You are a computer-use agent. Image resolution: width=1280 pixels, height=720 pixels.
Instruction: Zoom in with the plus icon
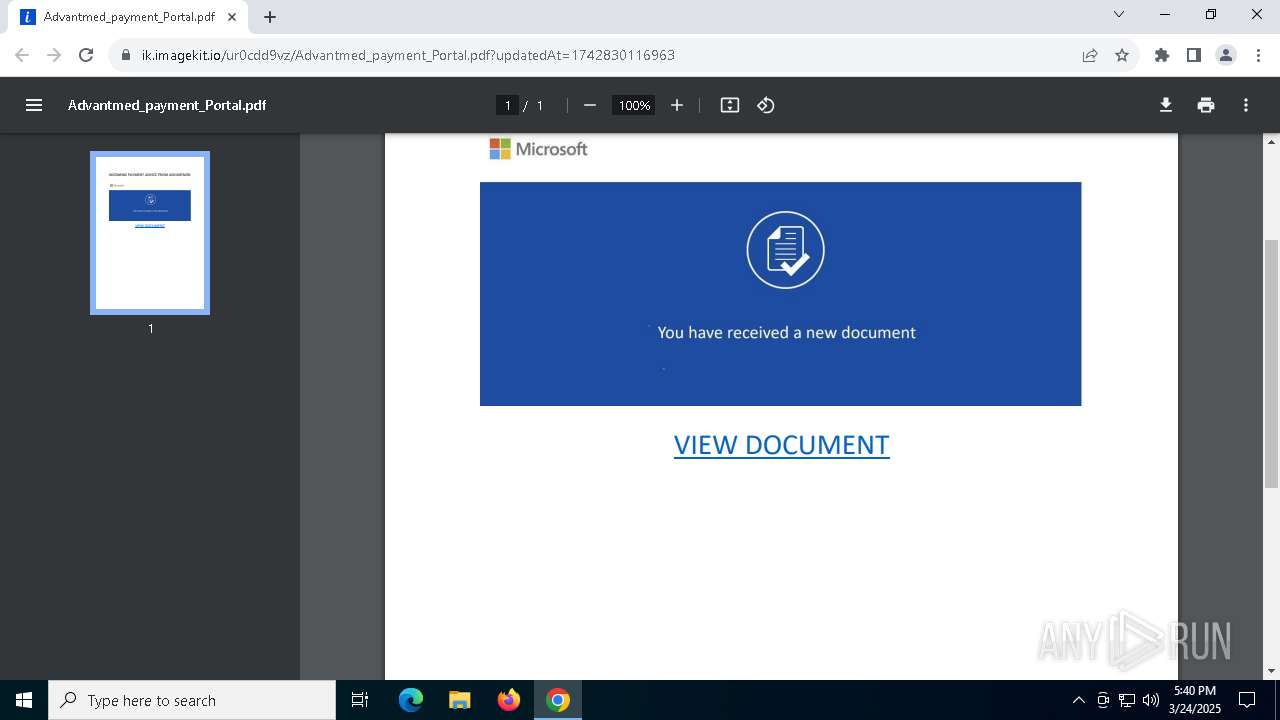tap(677, 105)
